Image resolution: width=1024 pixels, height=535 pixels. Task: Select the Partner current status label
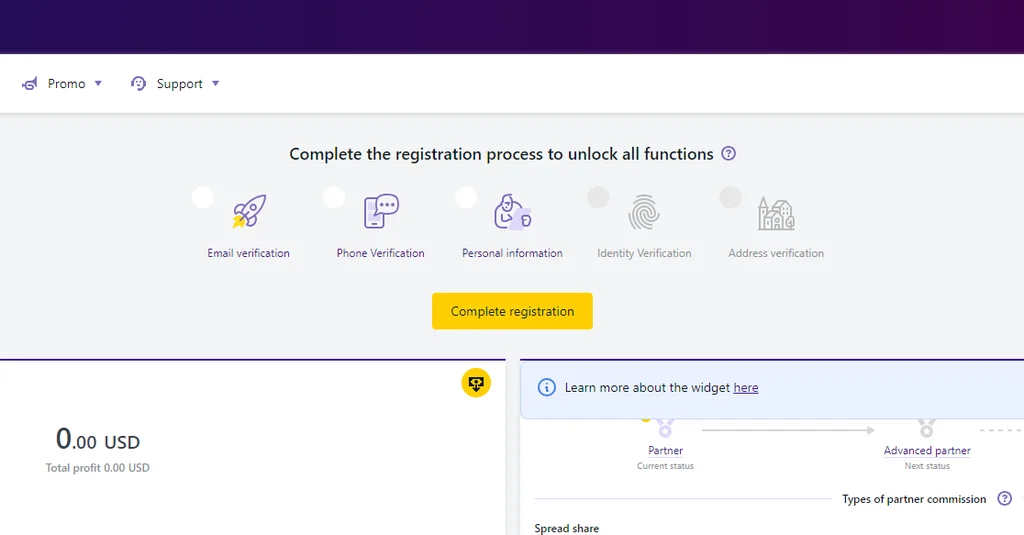point(665,451)
